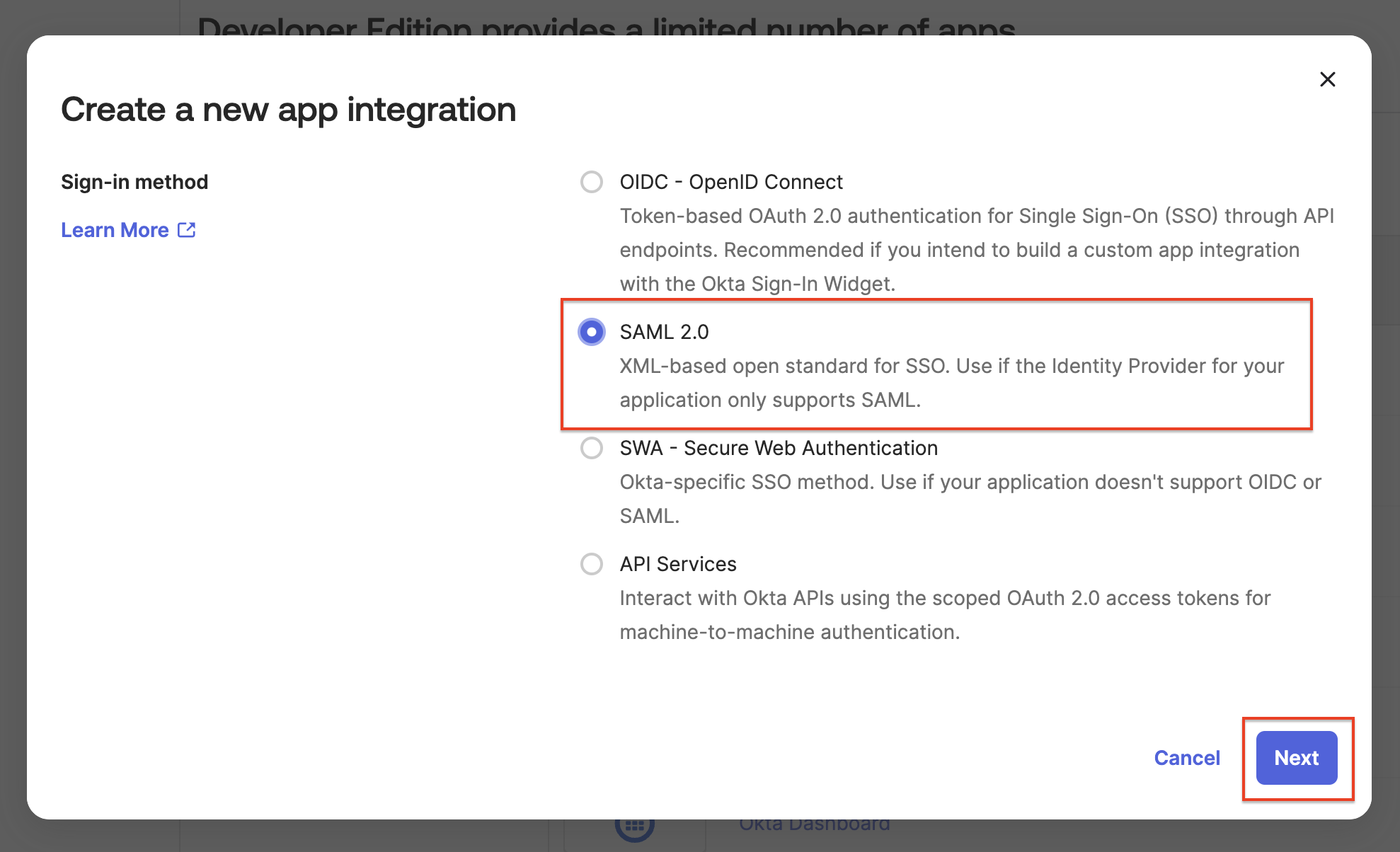Click the dimmed Okta Dashboard link below dialog

[814, 825]
